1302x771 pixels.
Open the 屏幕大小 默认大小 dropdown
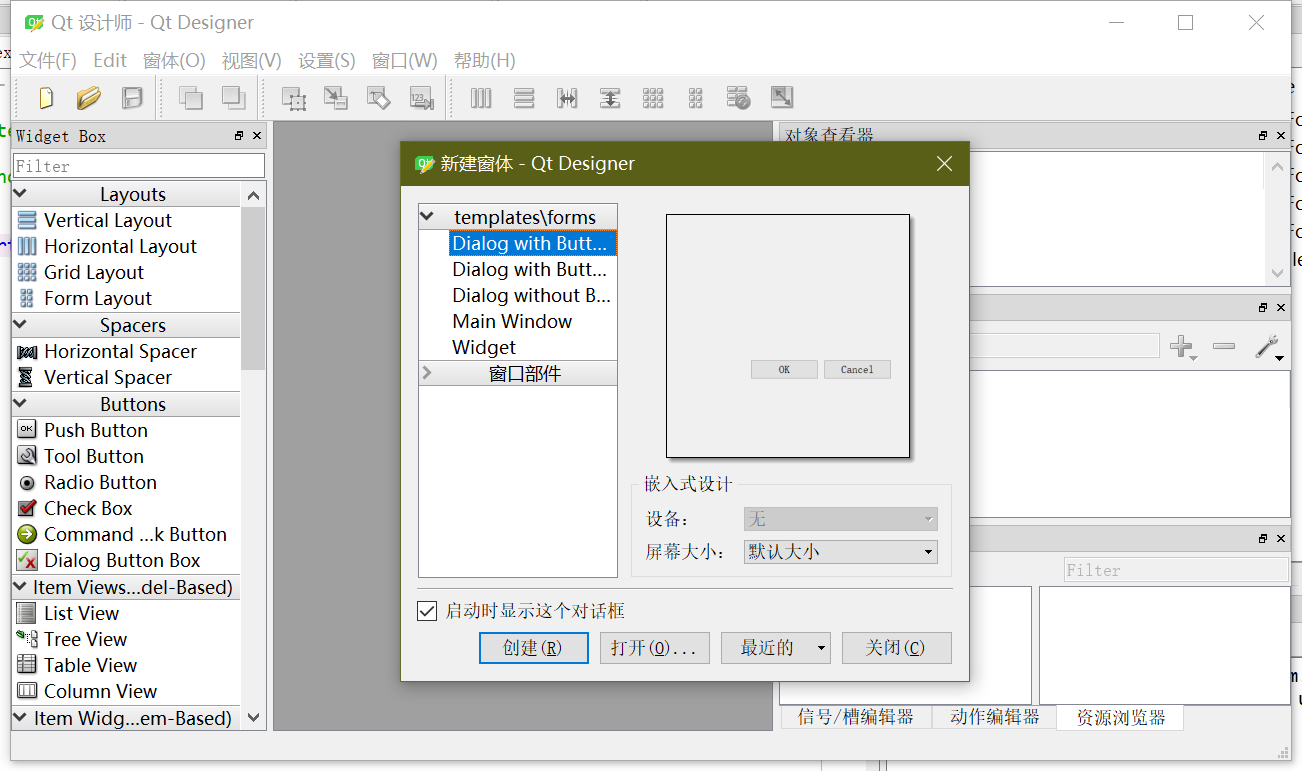pos(840,551)
